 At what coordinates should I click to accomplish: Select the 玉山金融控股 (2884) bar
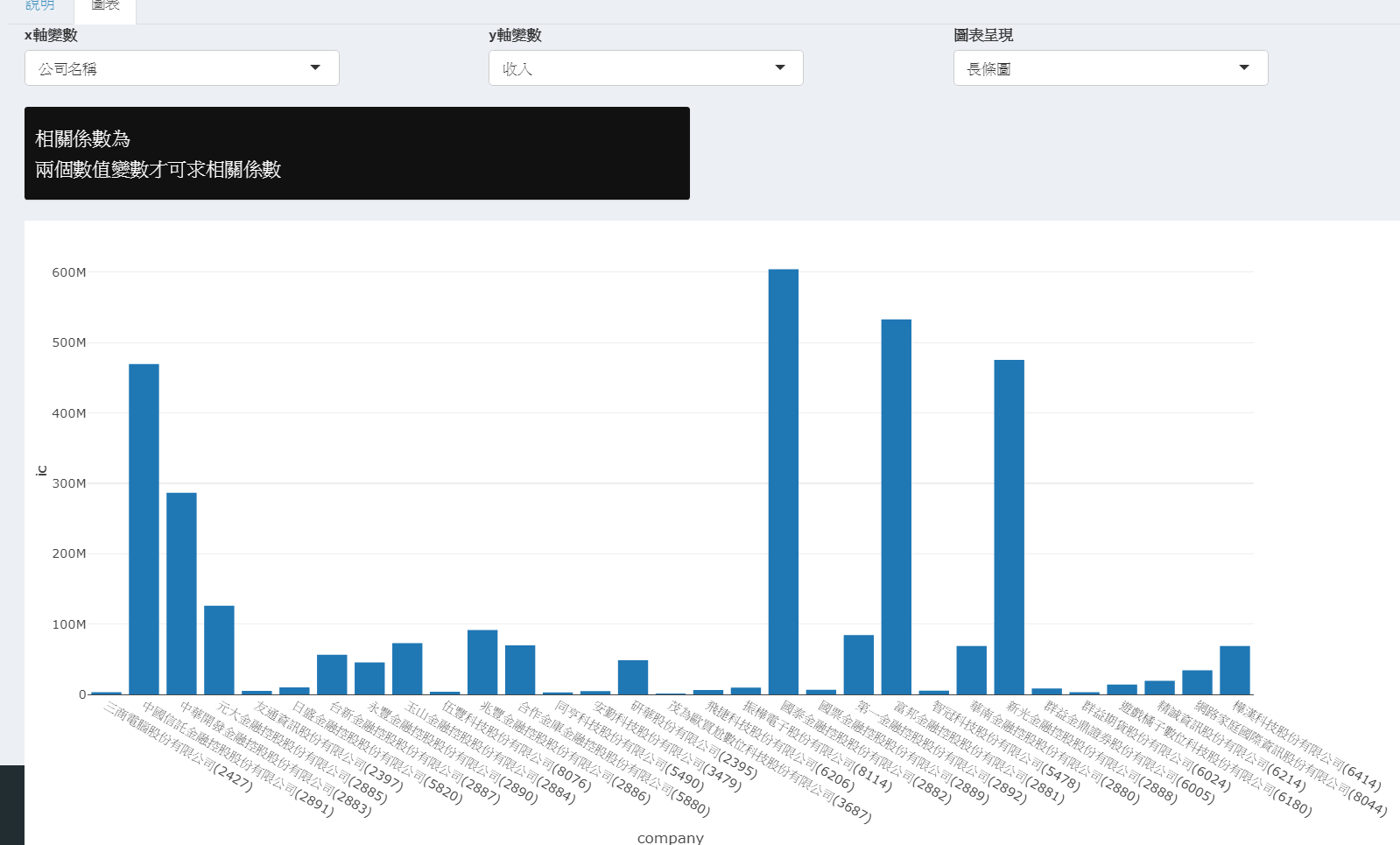click(407, 669)
